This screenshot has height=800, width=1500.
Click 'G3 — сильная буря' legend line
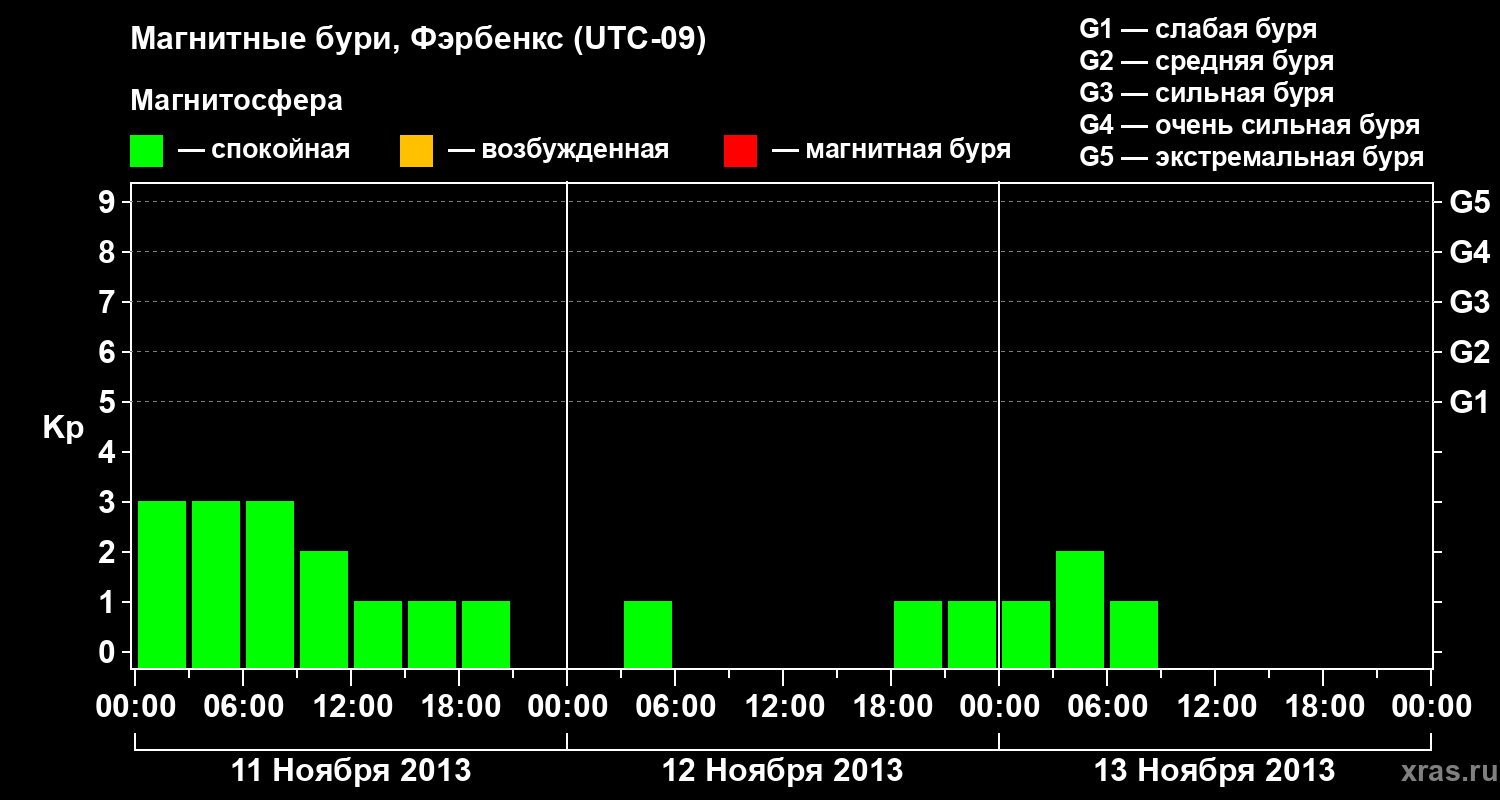pos(1207,93)
